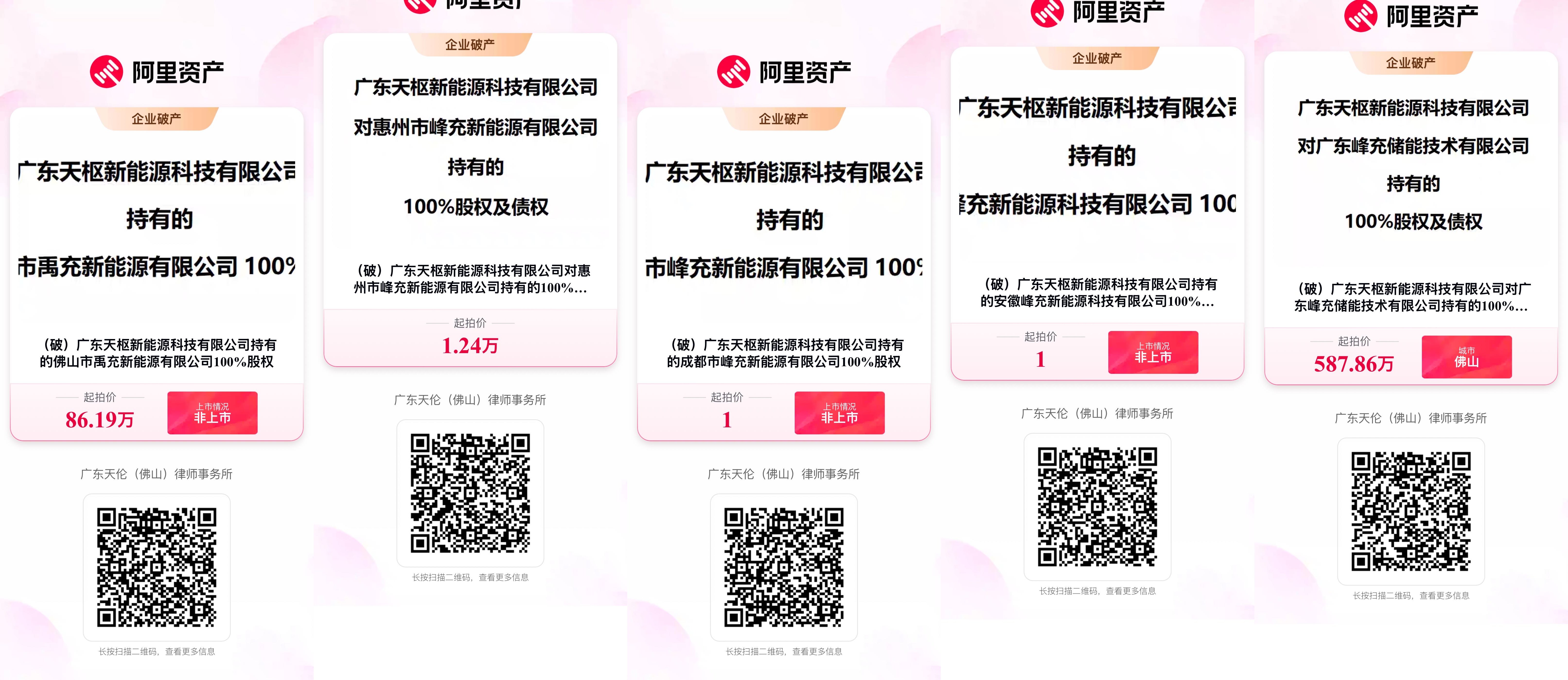Click the 阿里资产 logo on third poster
1568x680 pixels.
click(x=784, y=72)
